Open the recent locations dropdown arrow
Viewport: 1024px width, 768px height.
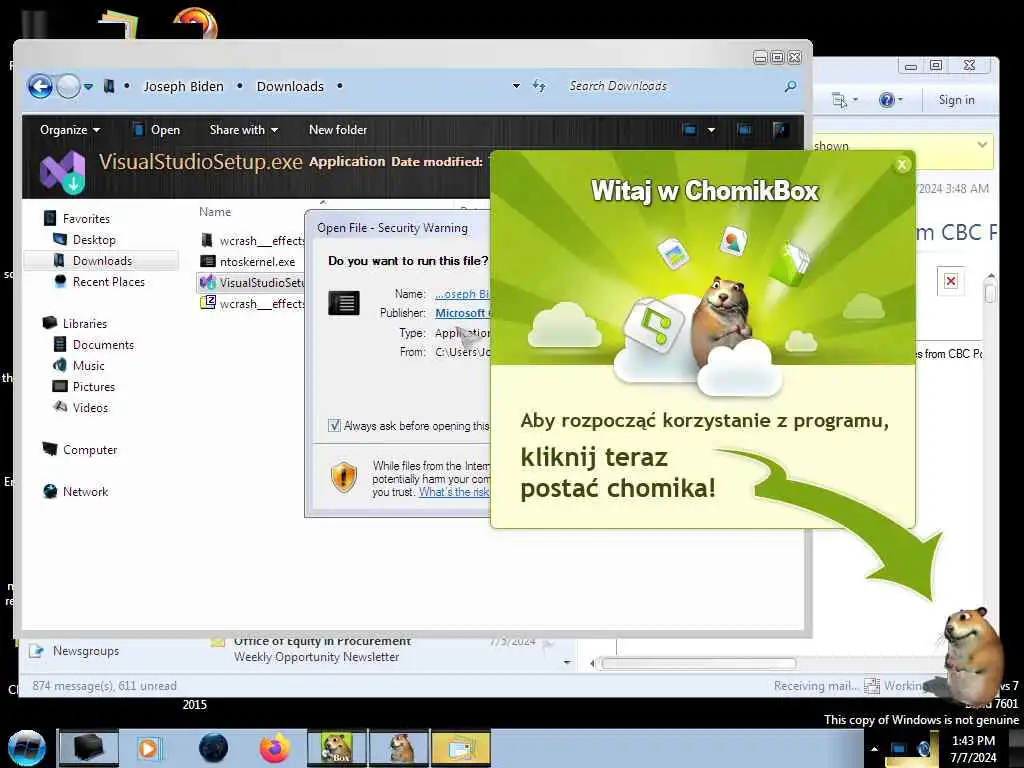[88, 86]
